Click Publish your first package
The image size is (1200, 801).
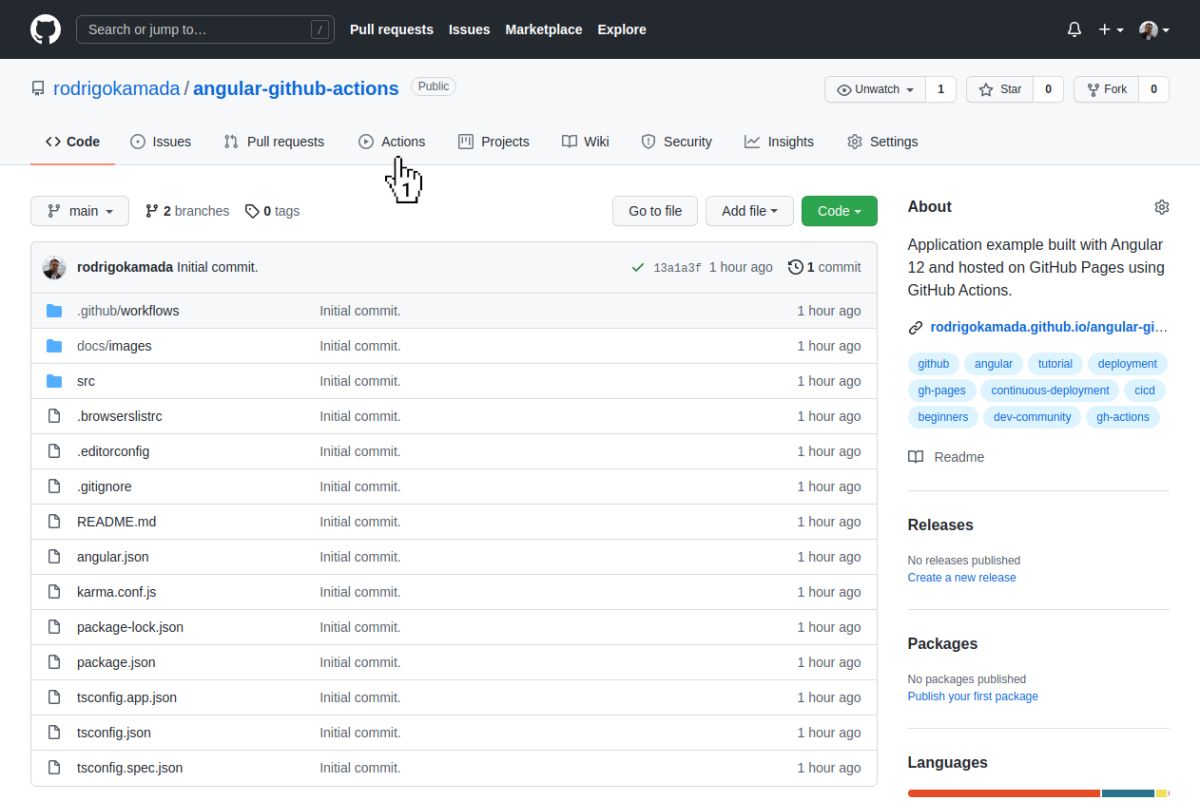[973, 697]
